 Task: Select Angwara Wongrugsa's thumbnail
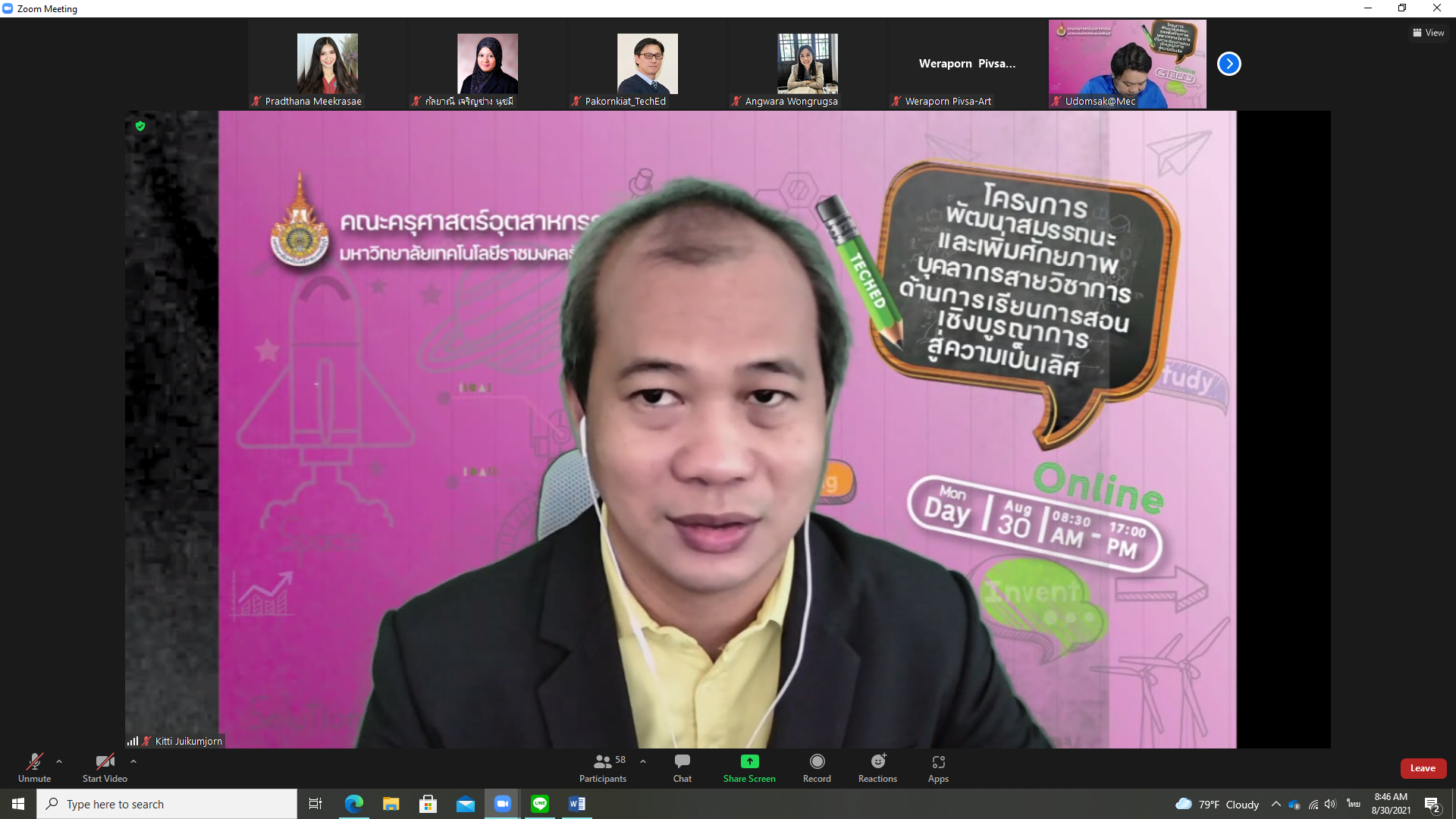click(808, 64)
